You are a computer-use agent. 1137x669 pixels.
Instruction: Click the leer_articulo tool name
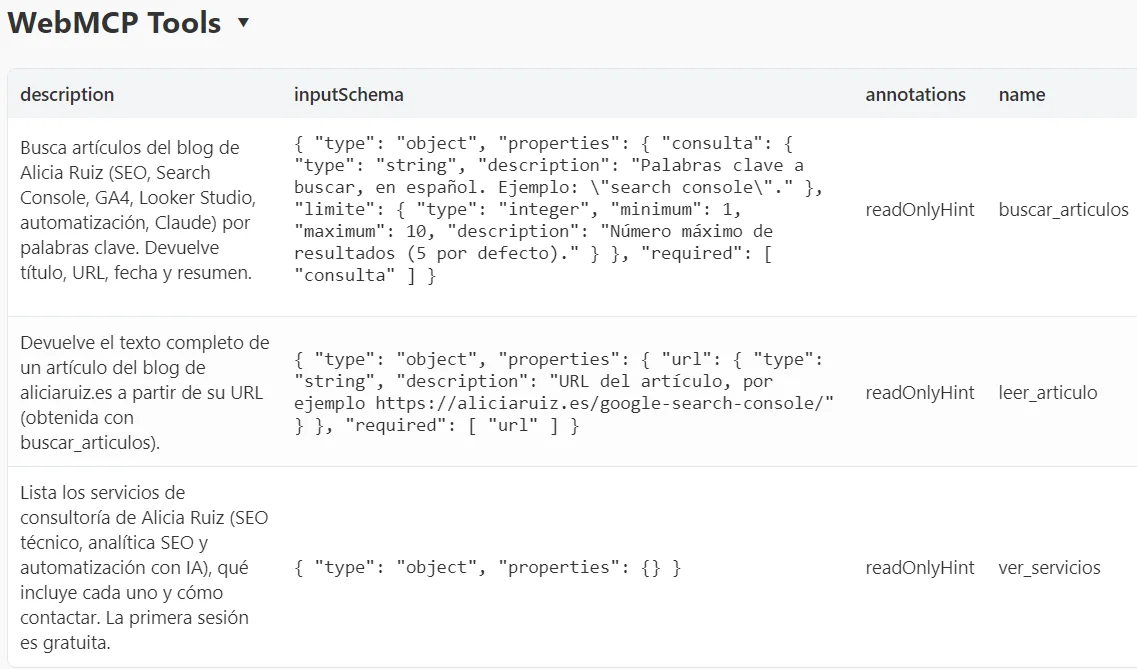point(1048,392)
